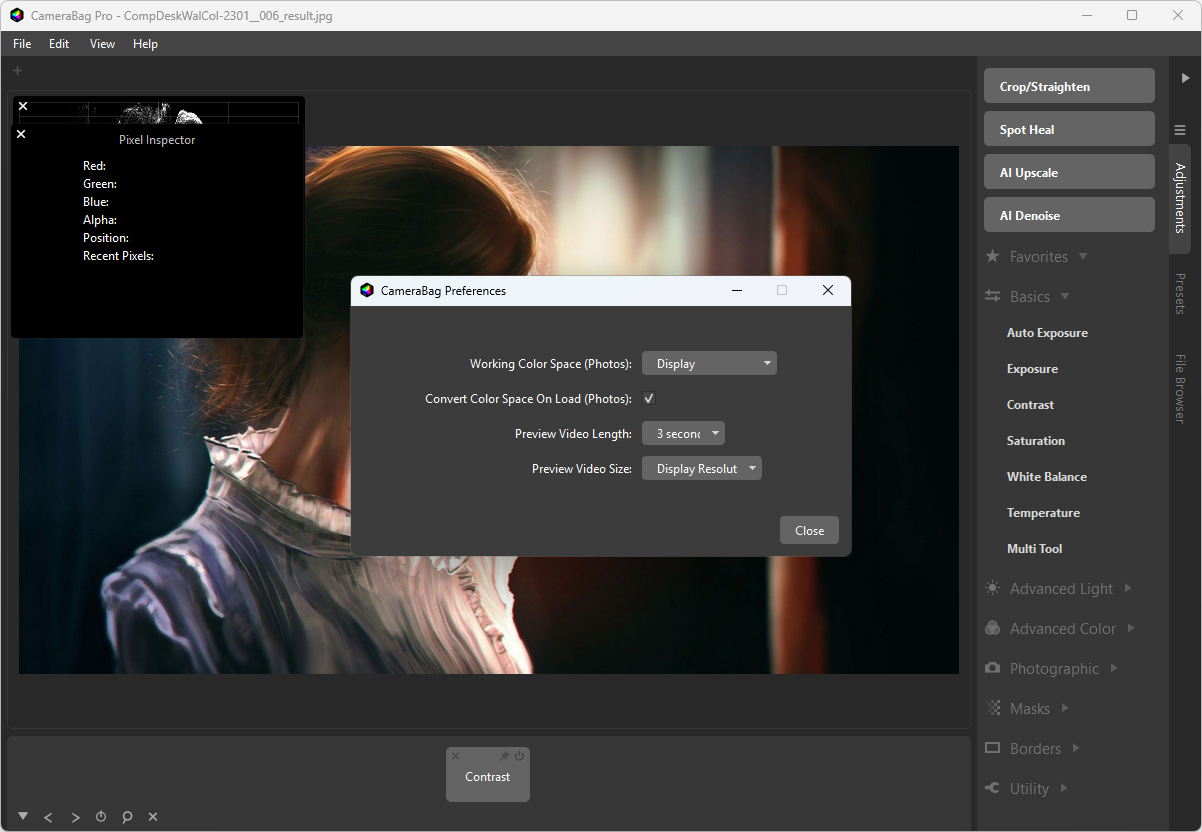Close the histogram overlay panel
This screenshot has height=832, width=1202.
tap(23, 106)
